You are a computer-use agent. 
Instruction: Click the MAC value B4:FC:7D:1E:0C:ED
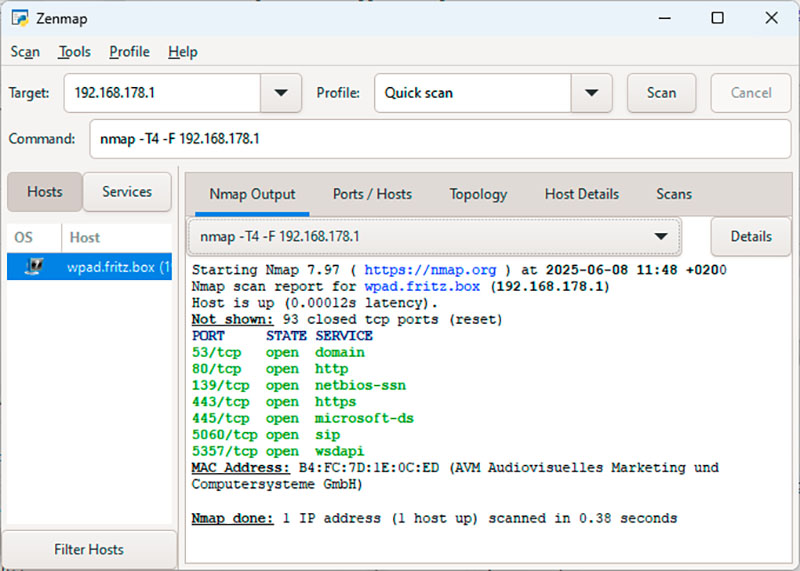(369, 468)
